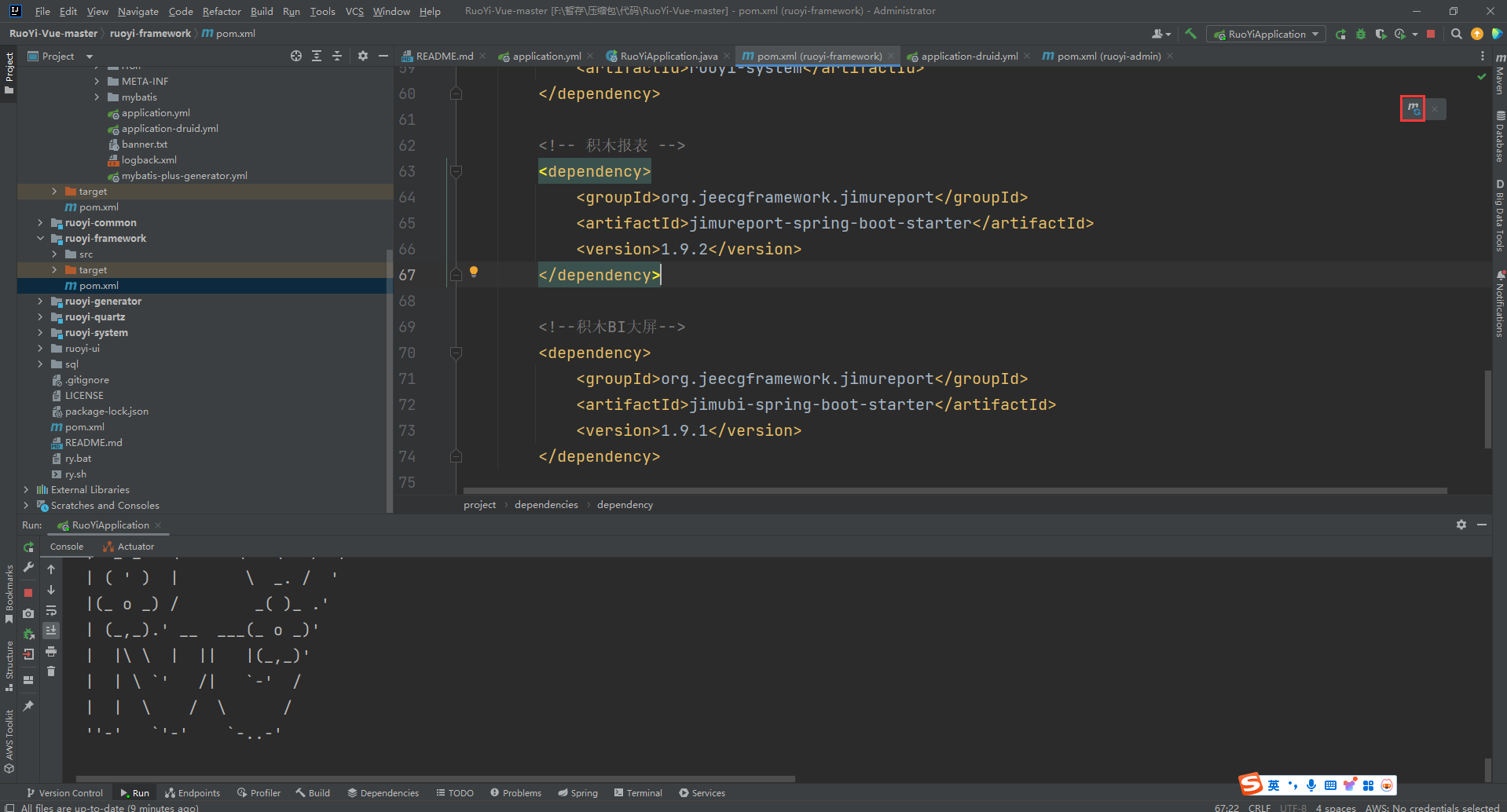This screenshot has height=812, width=1507.
Task: Switch to RuoYiApplication.java editor tab
Action: [668, 56]
